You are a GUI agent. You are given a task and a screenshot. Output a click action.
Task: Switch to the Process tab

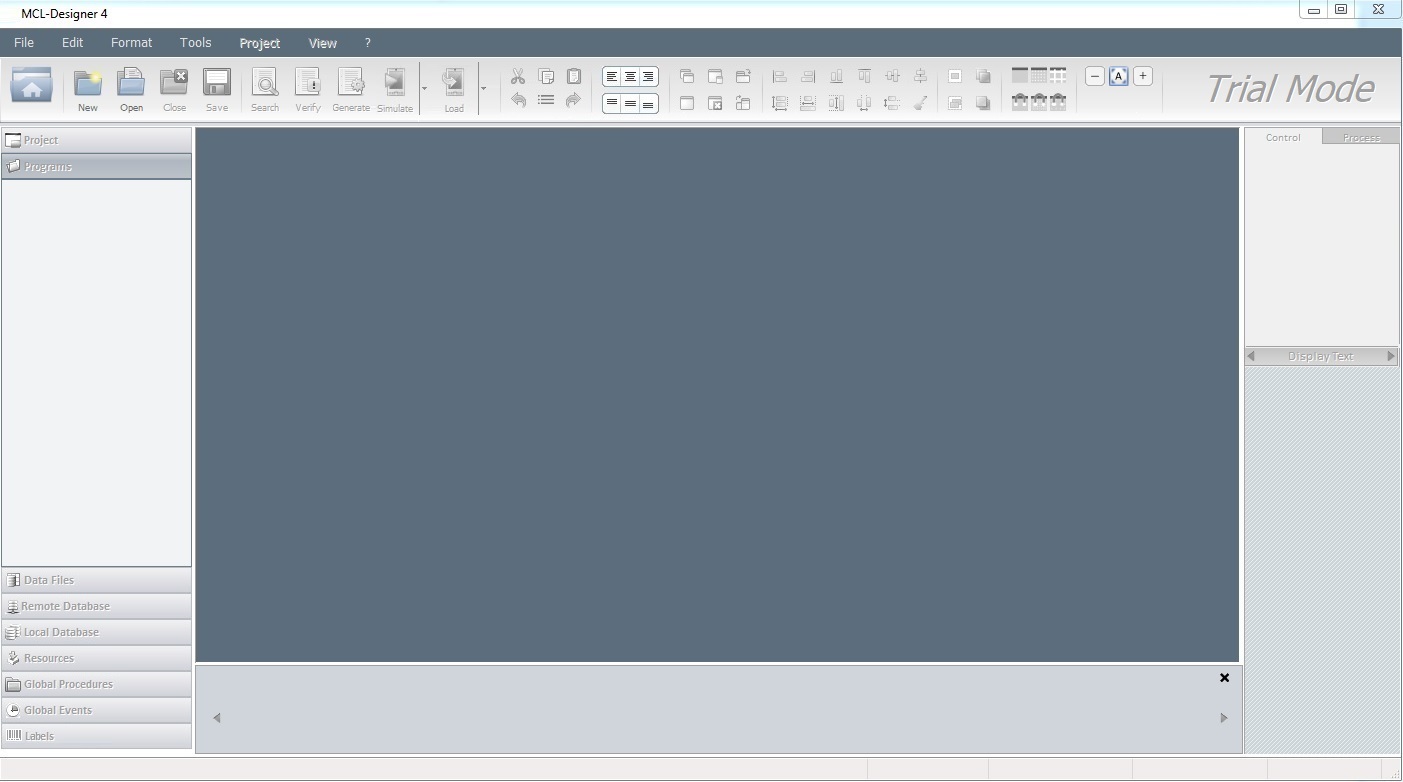click(1360, 138)
